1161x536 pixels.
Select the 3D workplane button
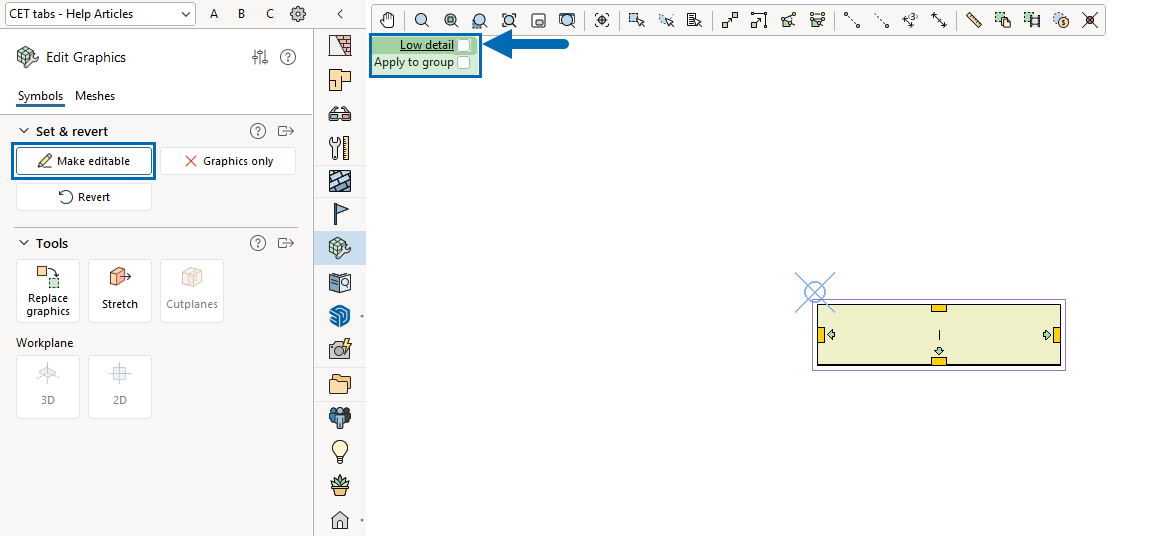coord(48,387)
